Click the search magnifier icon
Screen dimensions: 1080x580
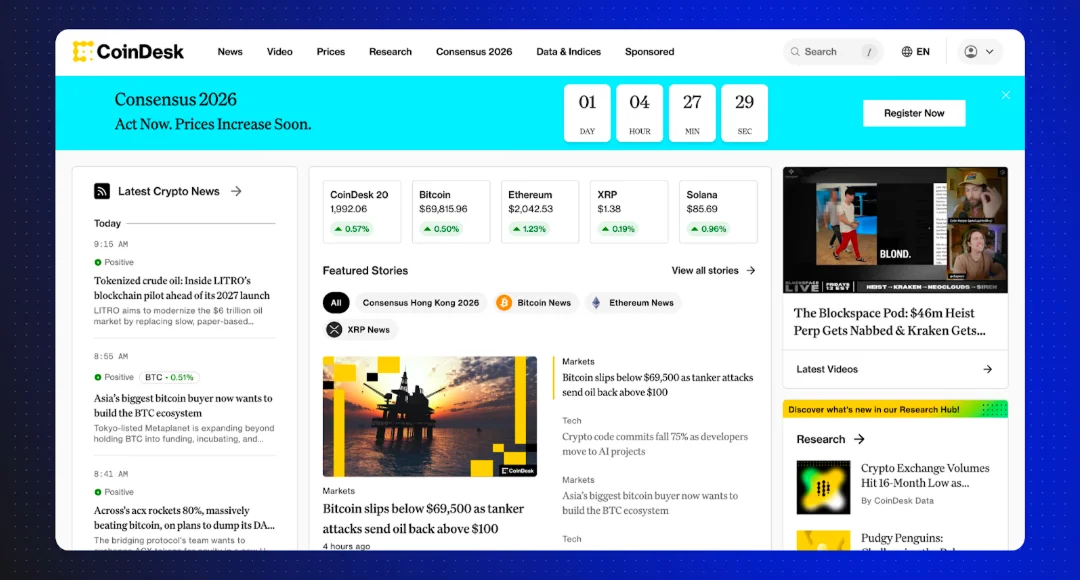click(795, 52)
